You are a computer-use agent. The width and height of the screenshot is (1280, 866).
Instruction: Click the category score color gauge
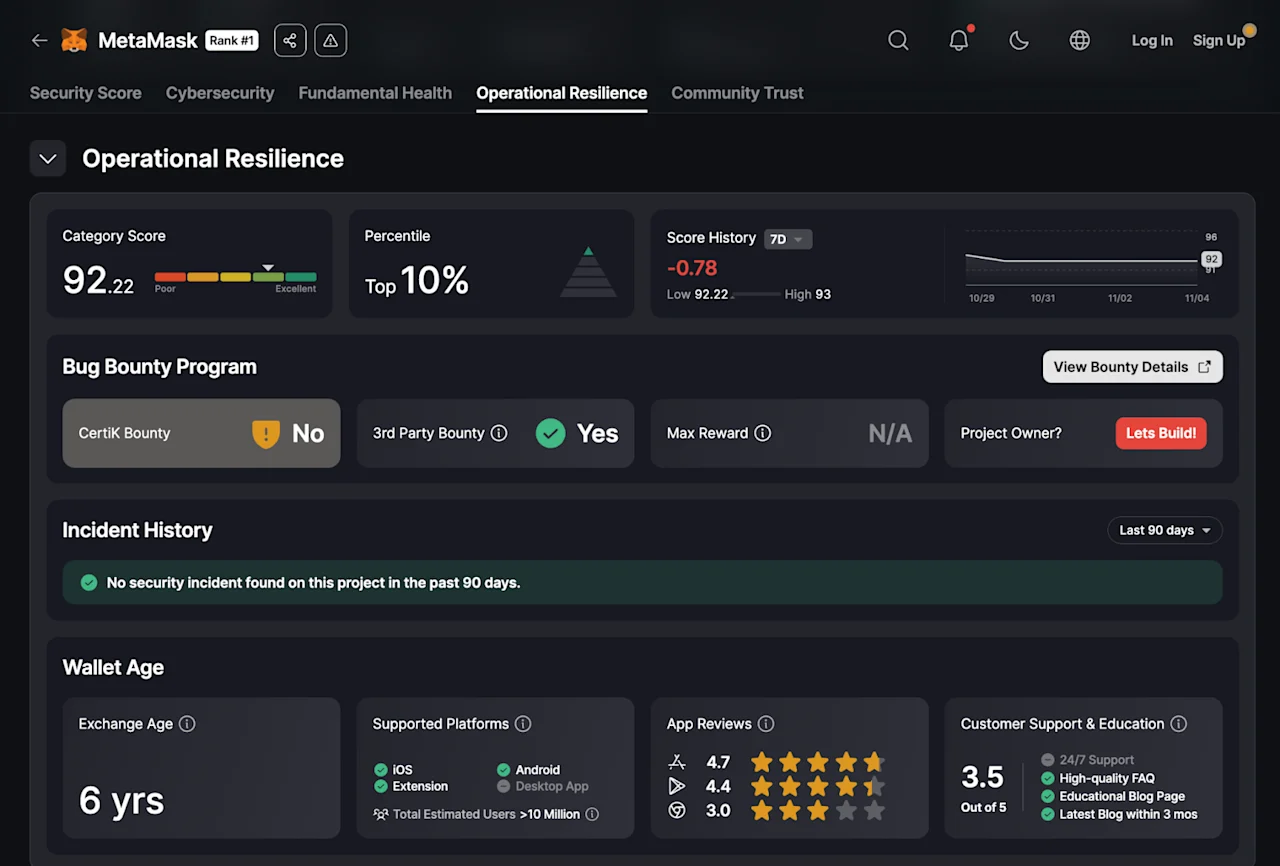236,277
